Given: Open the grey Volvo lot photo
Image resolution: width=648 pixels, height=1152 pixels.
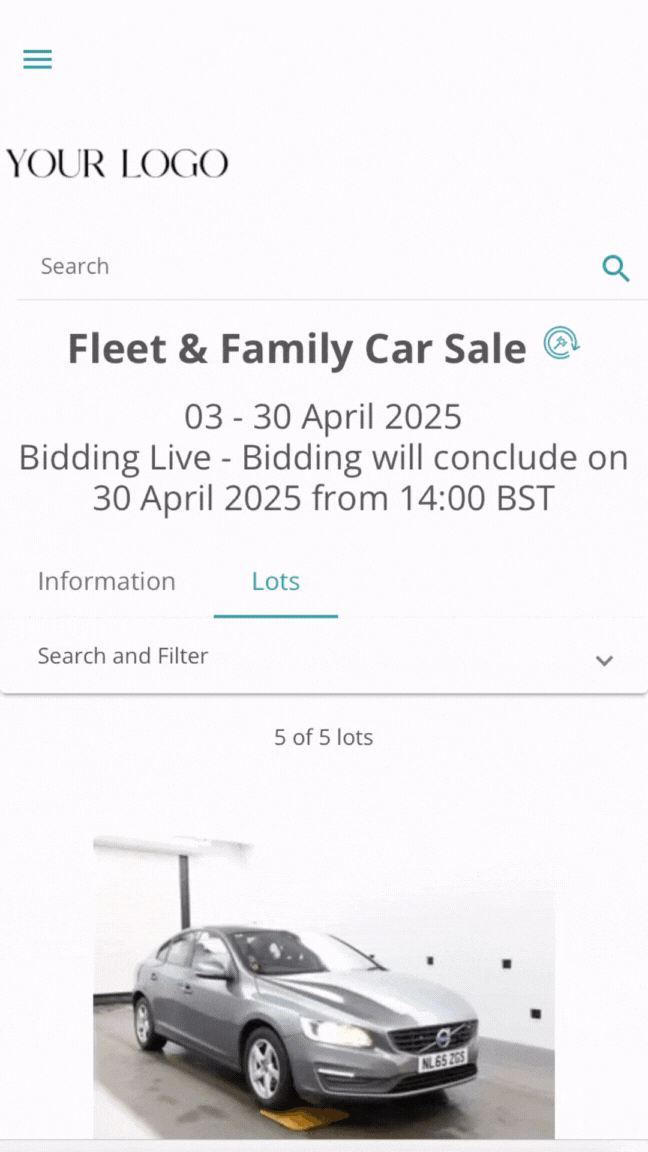Looking at the screenshot, I should (323, 985).
